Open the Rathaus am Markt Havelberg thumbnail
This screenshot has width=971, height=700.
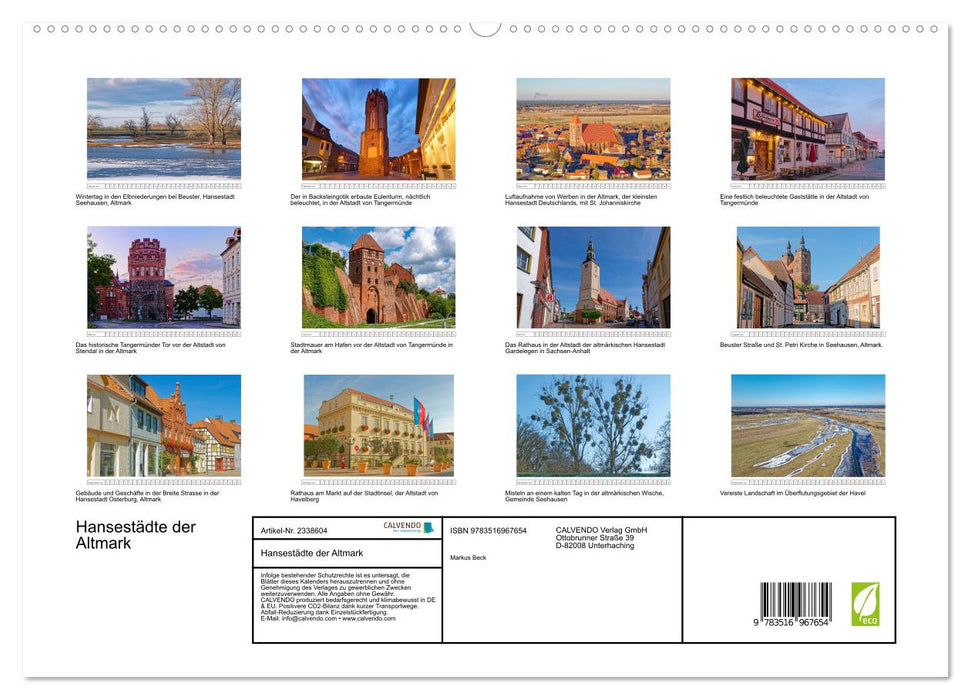coord(378,426)
